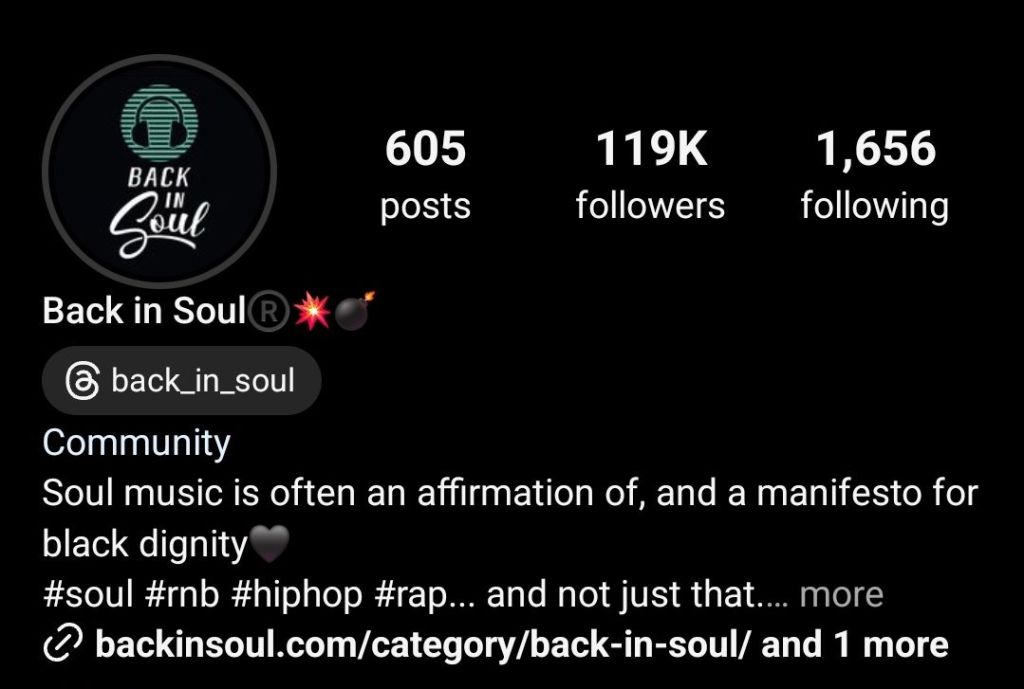Click the headphones logo in the avatar

pyautogui.click(x=159, y=123)
